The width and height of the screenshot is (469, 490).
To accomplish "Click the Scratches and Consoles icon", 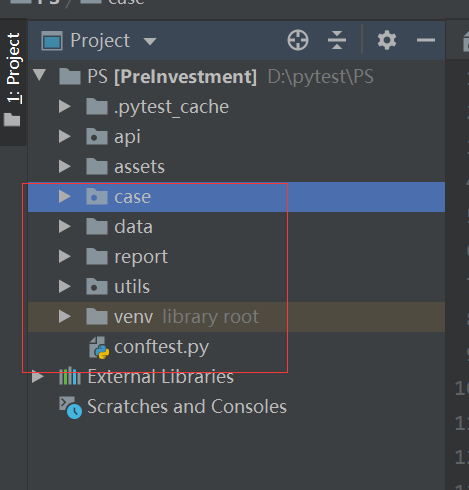I will 70,407.
